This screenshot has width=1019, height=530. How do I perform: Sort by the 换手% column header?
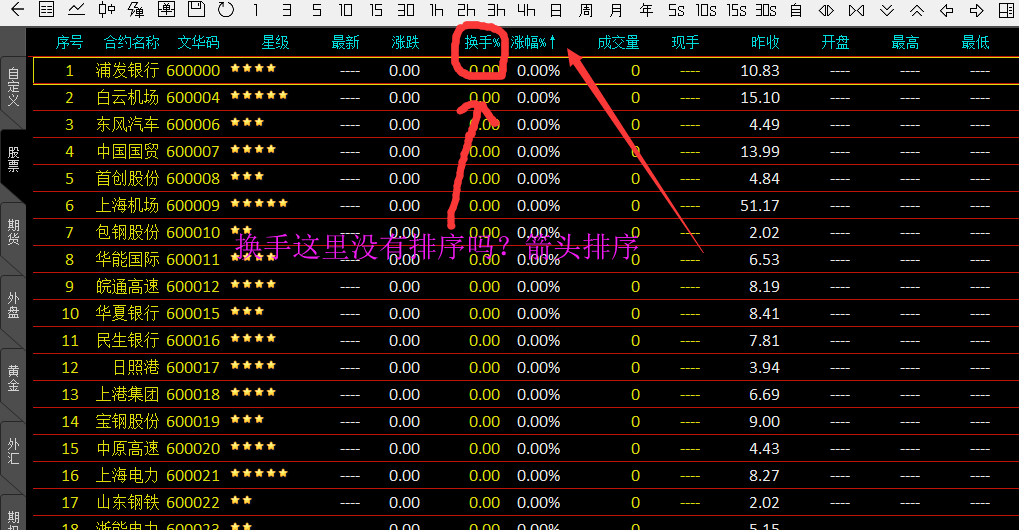tap(482, 43)
